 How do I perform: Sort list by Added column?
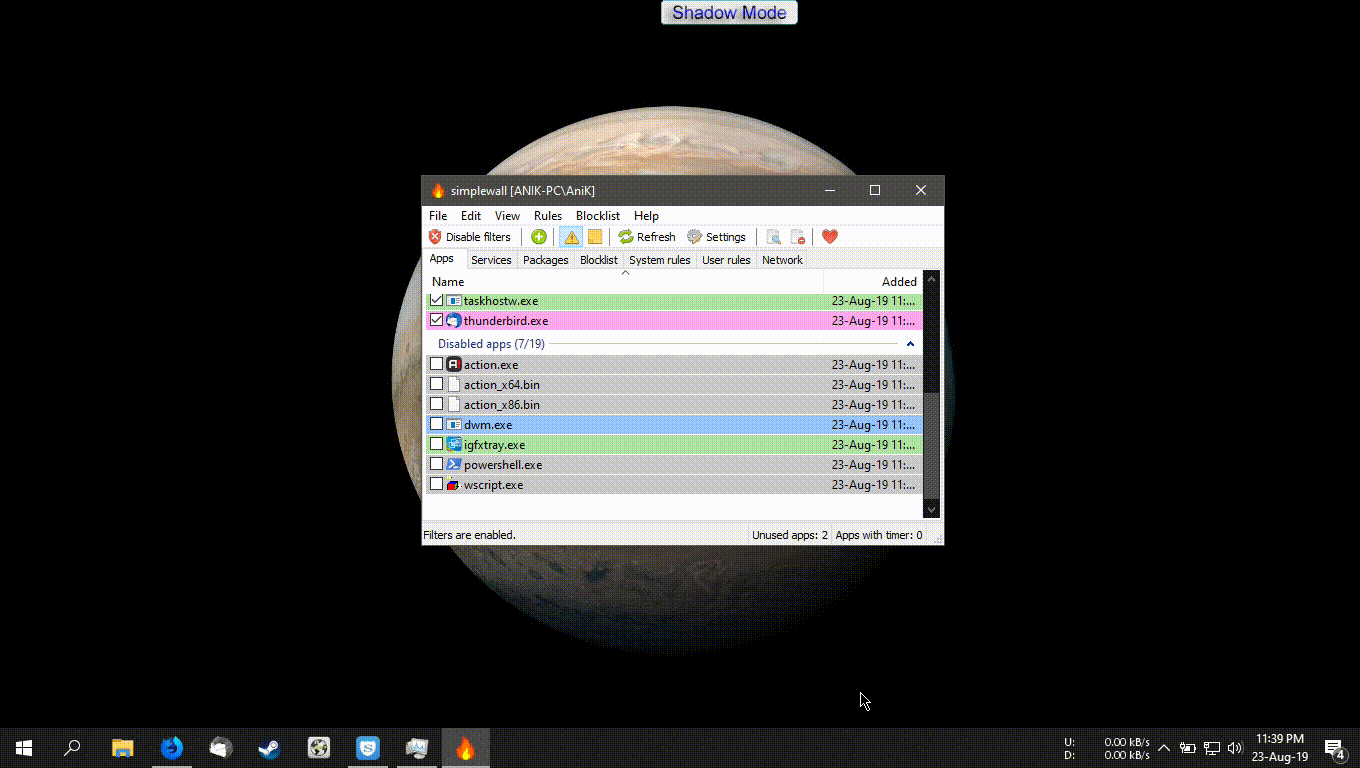[873, 282]
